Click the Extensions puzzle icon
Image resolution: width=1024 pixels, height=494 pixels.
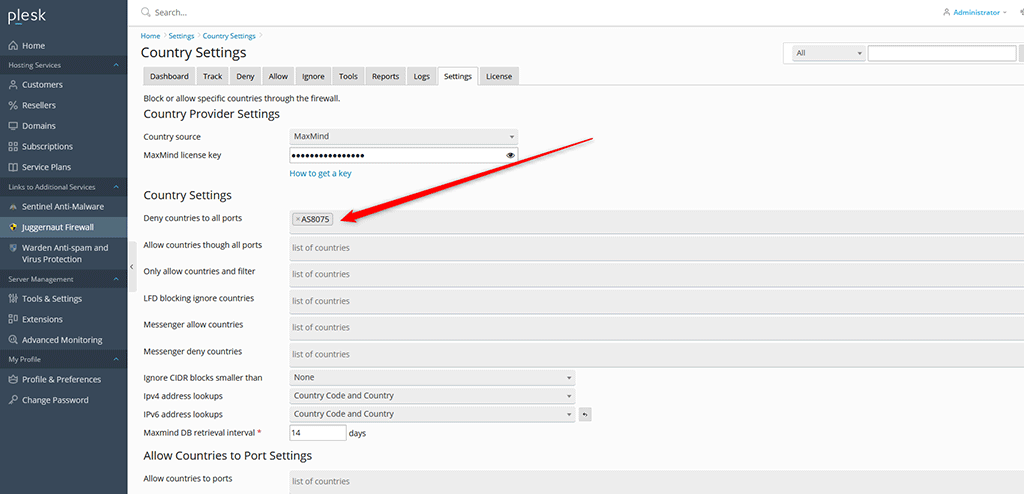[x=13, y=319]
